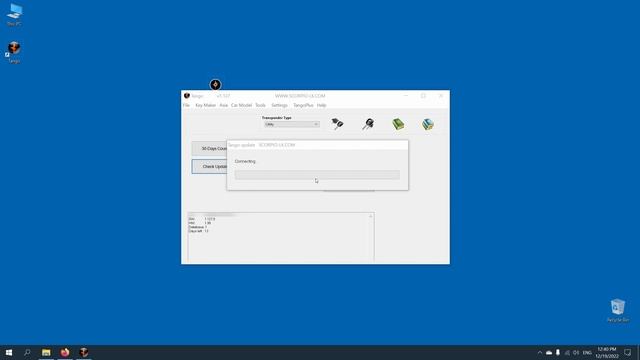
Task: Open Firefox from taskbar
Action: click(65, 352)
